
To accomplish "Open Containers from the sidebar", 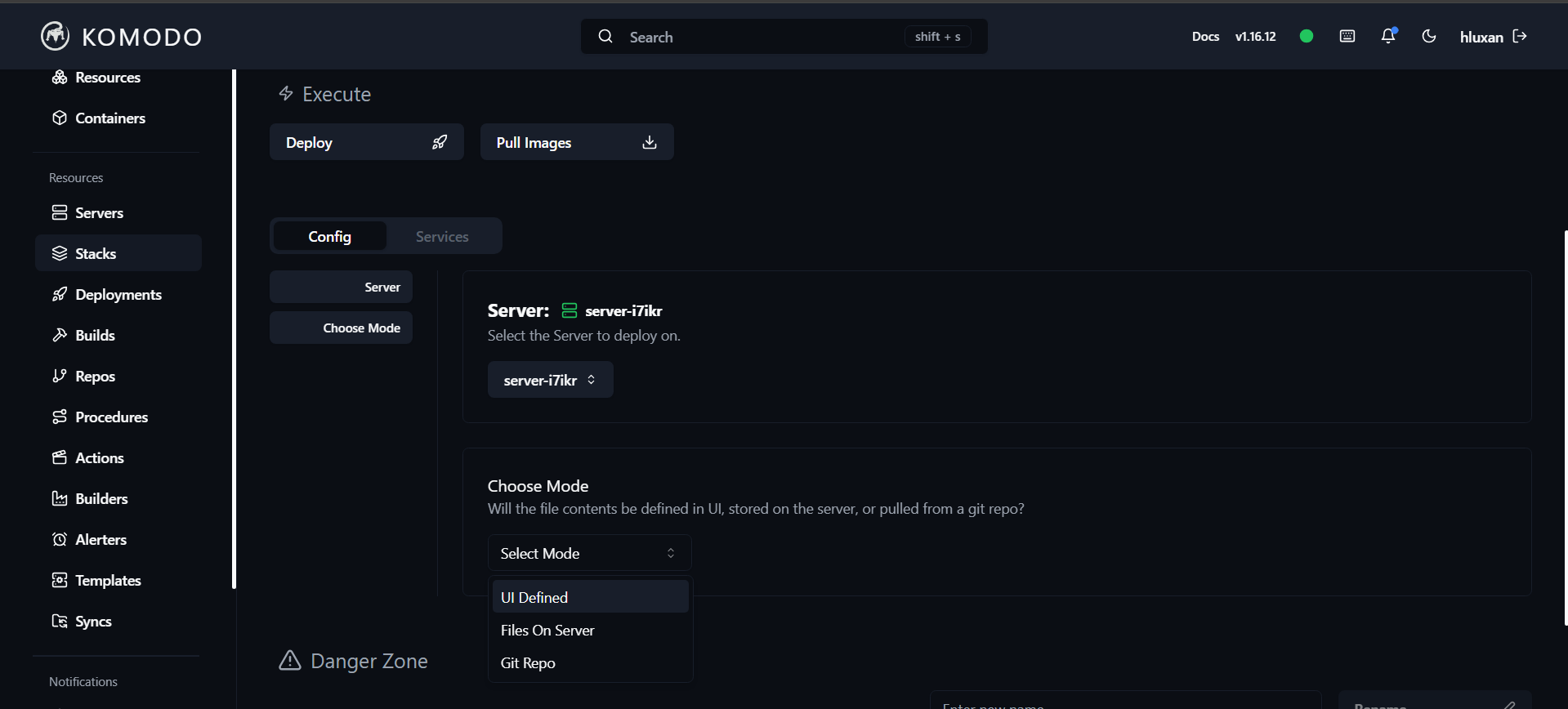I will point(109,118).
